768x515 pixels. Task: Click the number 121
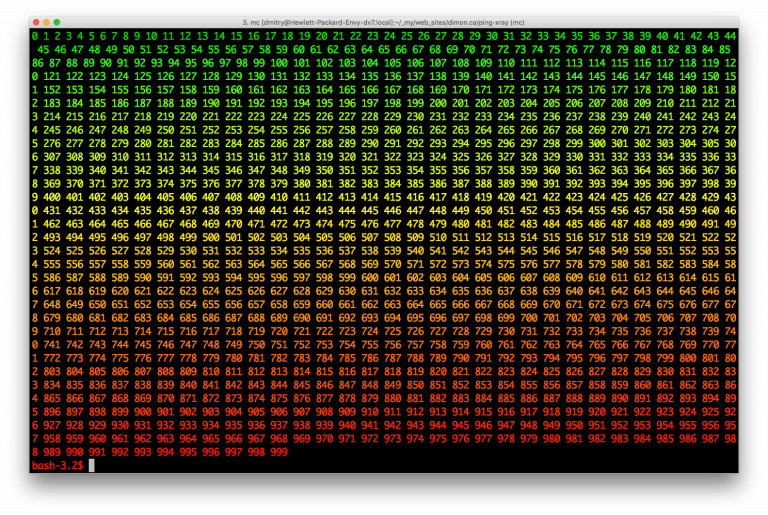[x=51, y=76]
